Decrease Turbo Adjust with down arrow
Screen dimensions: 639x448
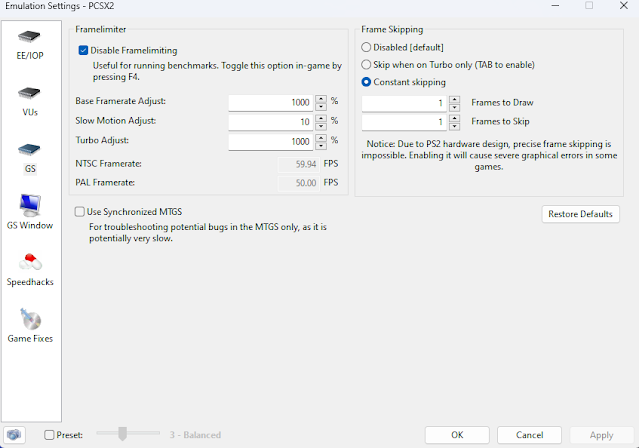[321, 146]
